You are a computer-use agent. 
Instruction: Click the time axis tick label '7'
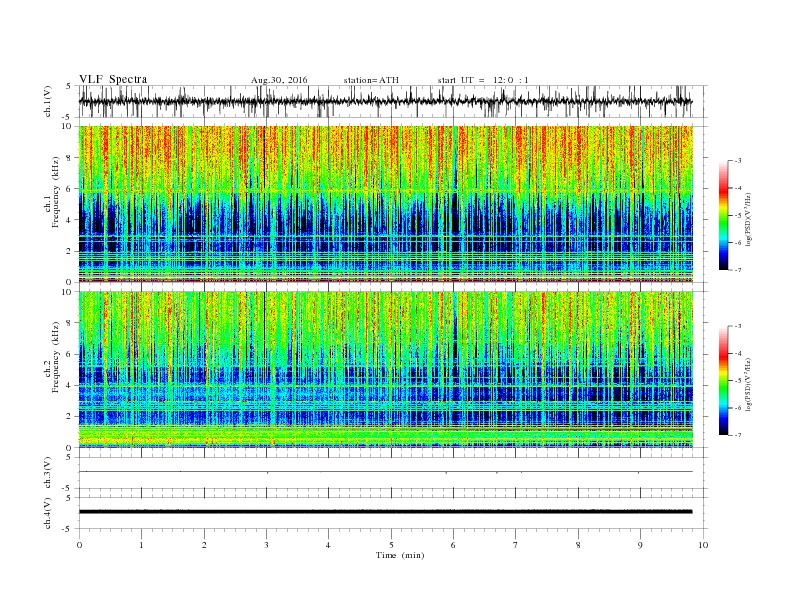click(516, 545)
